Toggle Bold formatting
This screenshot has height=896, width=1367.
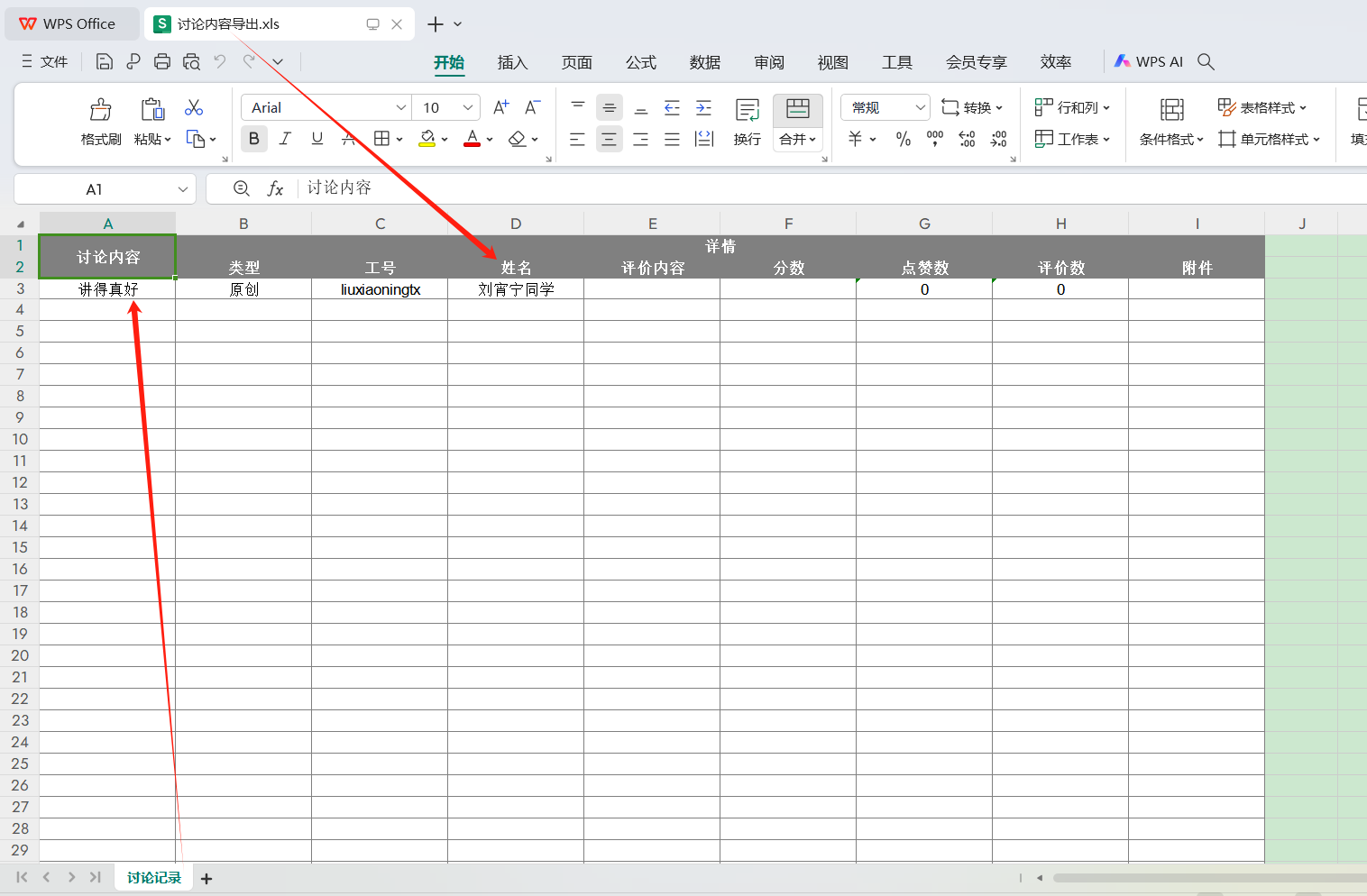coord(253,139)
